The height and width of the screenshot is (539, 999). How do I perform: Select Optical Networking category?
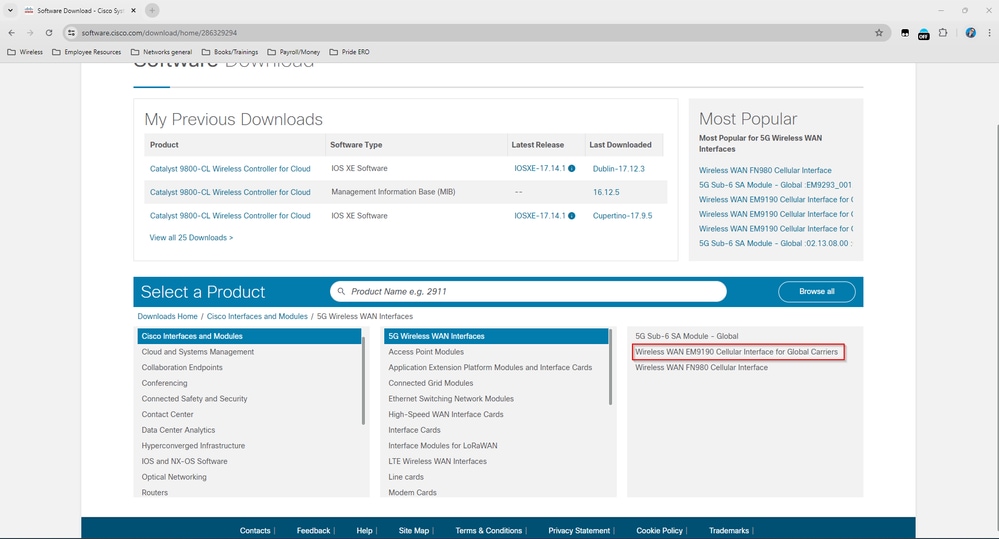[x=174, y=477]
